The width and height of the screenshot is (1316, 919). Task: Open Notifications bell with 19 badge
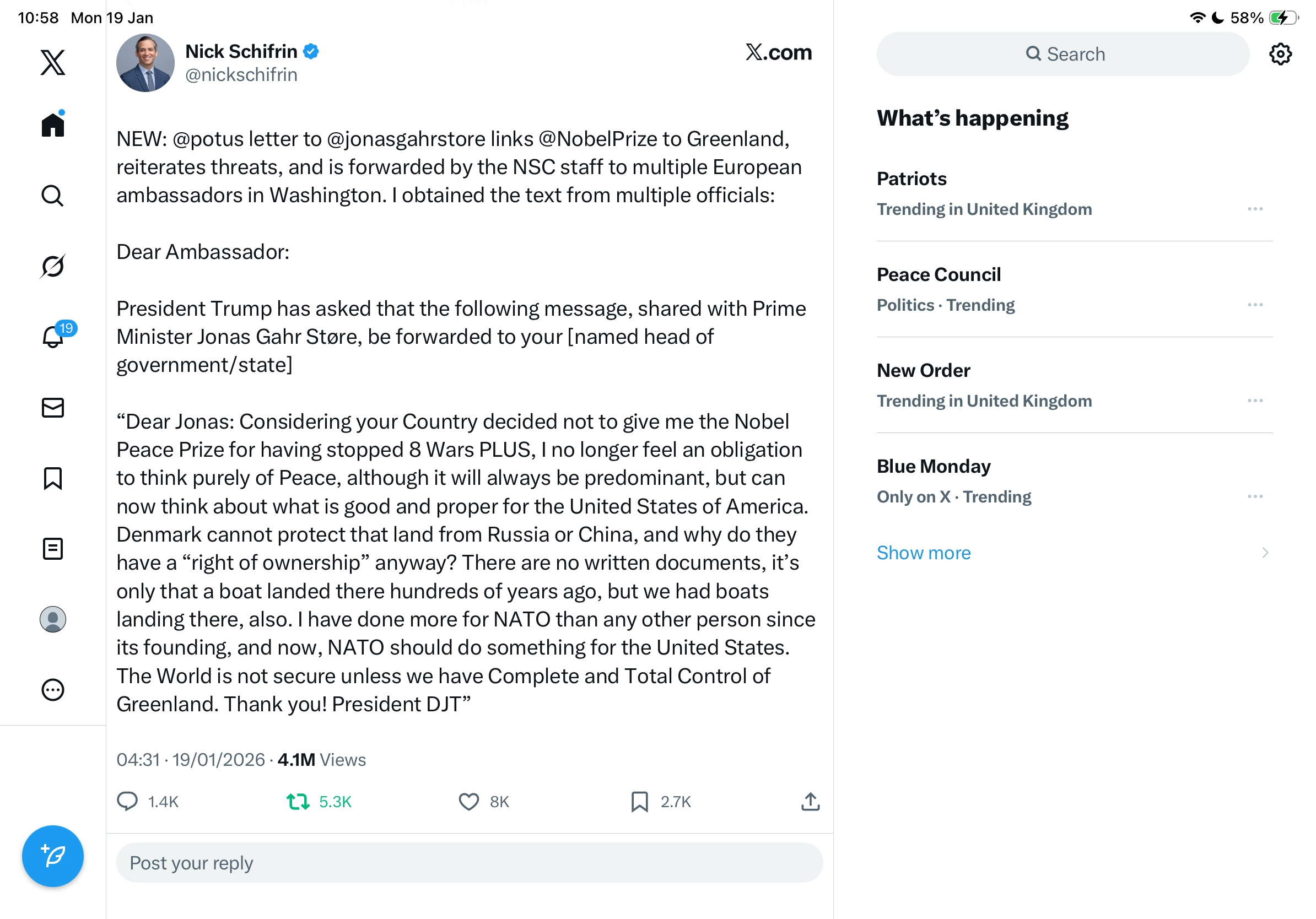tap(53, 336)
